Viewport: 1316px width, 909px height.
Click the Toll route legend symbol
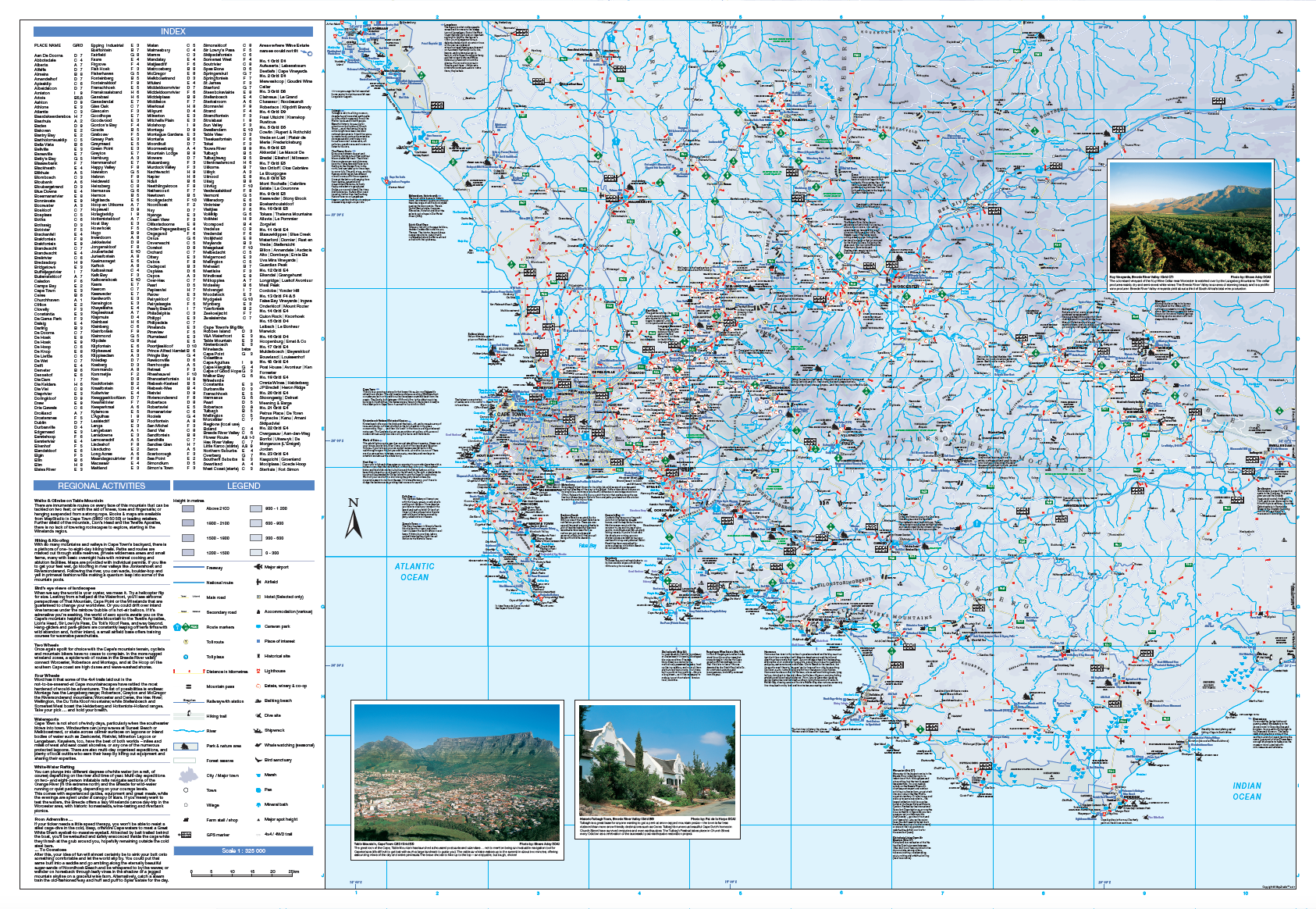pos(187,642)
